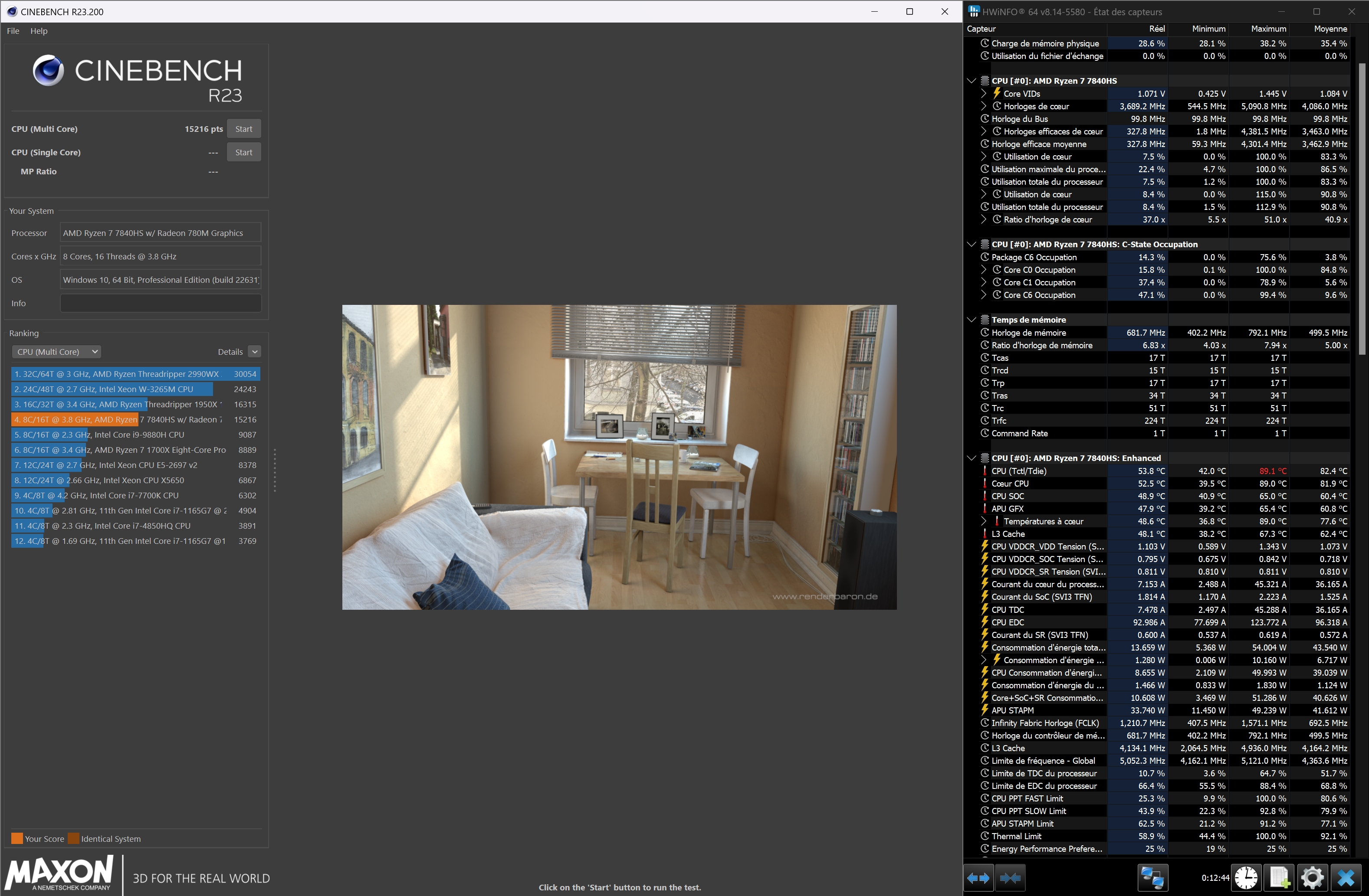Image resolution: width=1369 pixels, height=896 pixels.
Task: Collapse the CPU [#0] AMD Ryzen 7 7840HS group
Action: (972, 81)
